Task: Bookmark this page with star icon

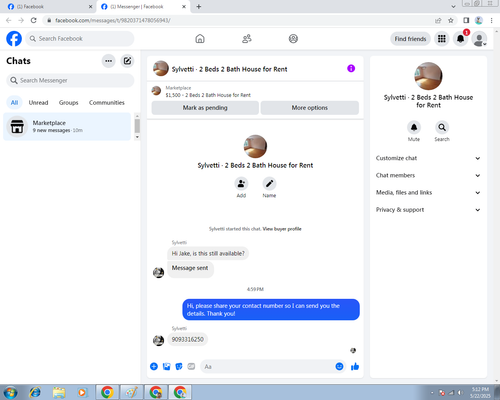Action: pos(451,20)
